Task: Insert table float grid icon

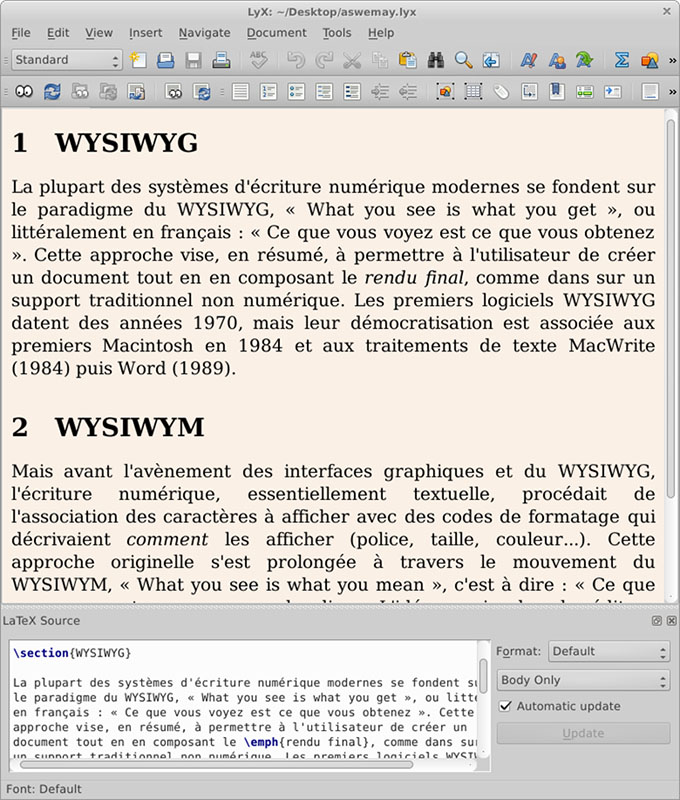Action: tap(473, 92)
